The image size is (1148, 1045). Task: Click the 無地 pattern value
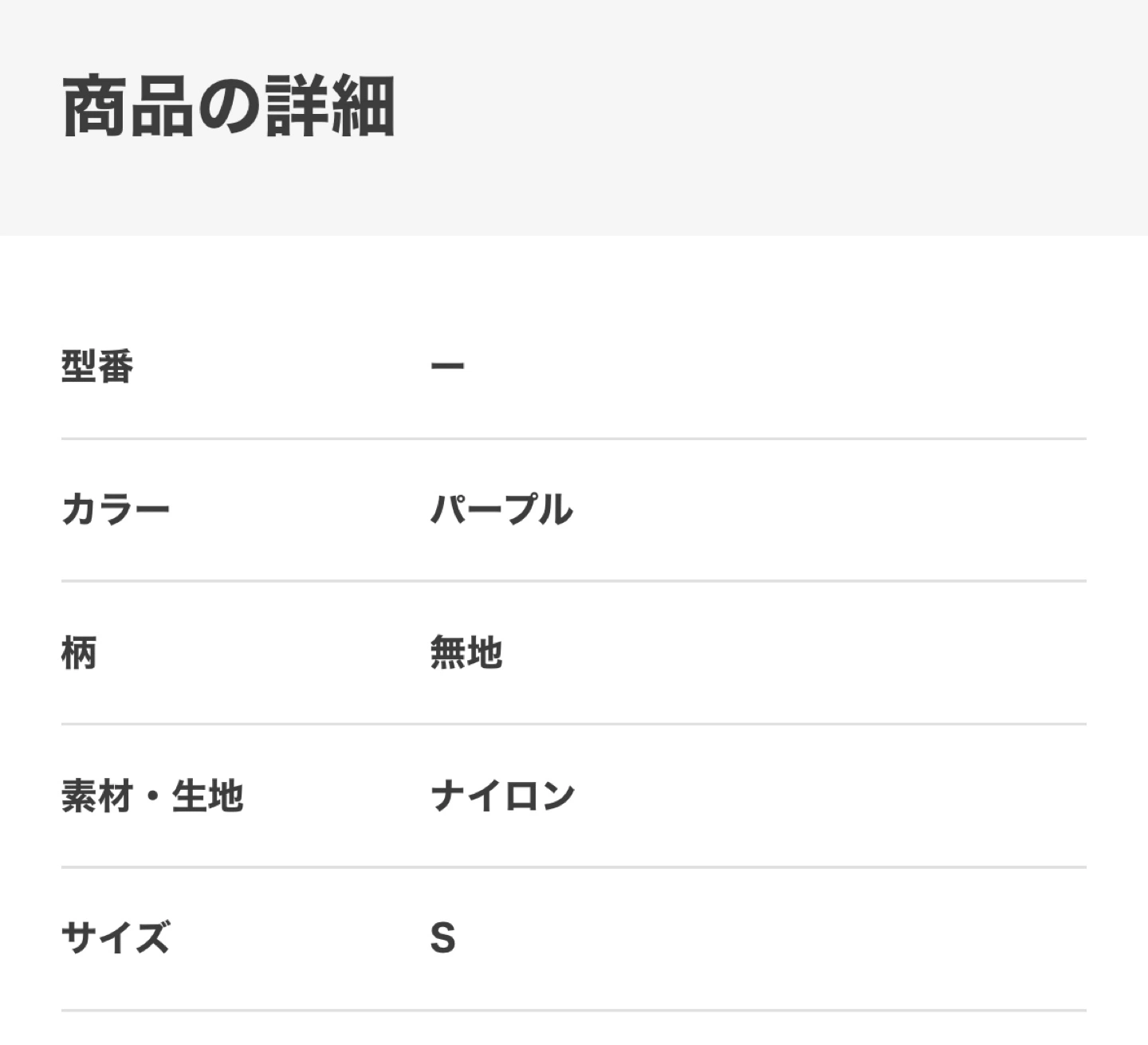point(466,653)
